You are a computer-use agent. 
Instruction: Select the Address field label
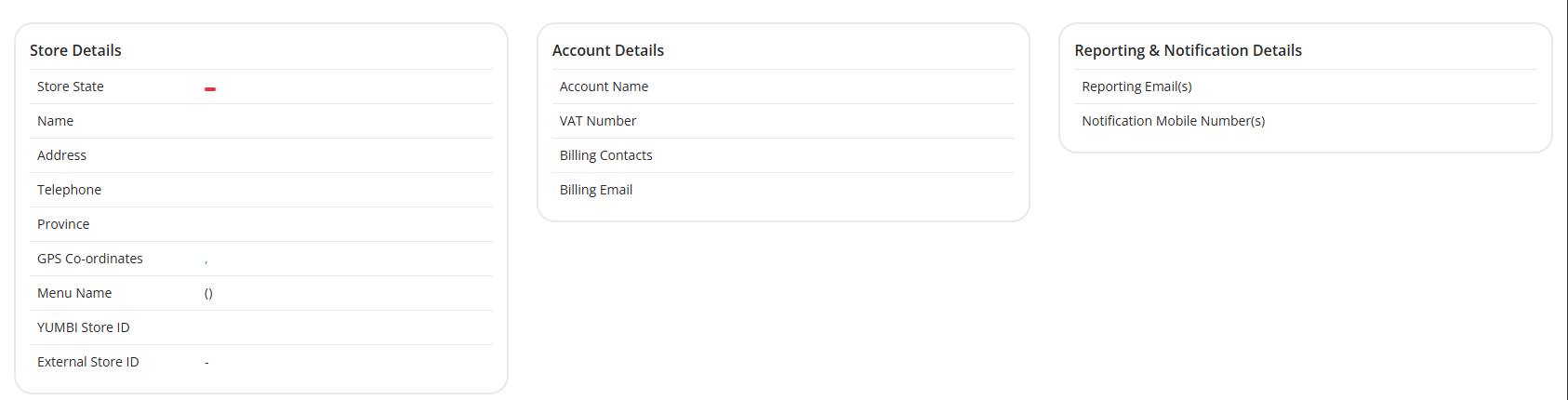[x=61, y=155]
